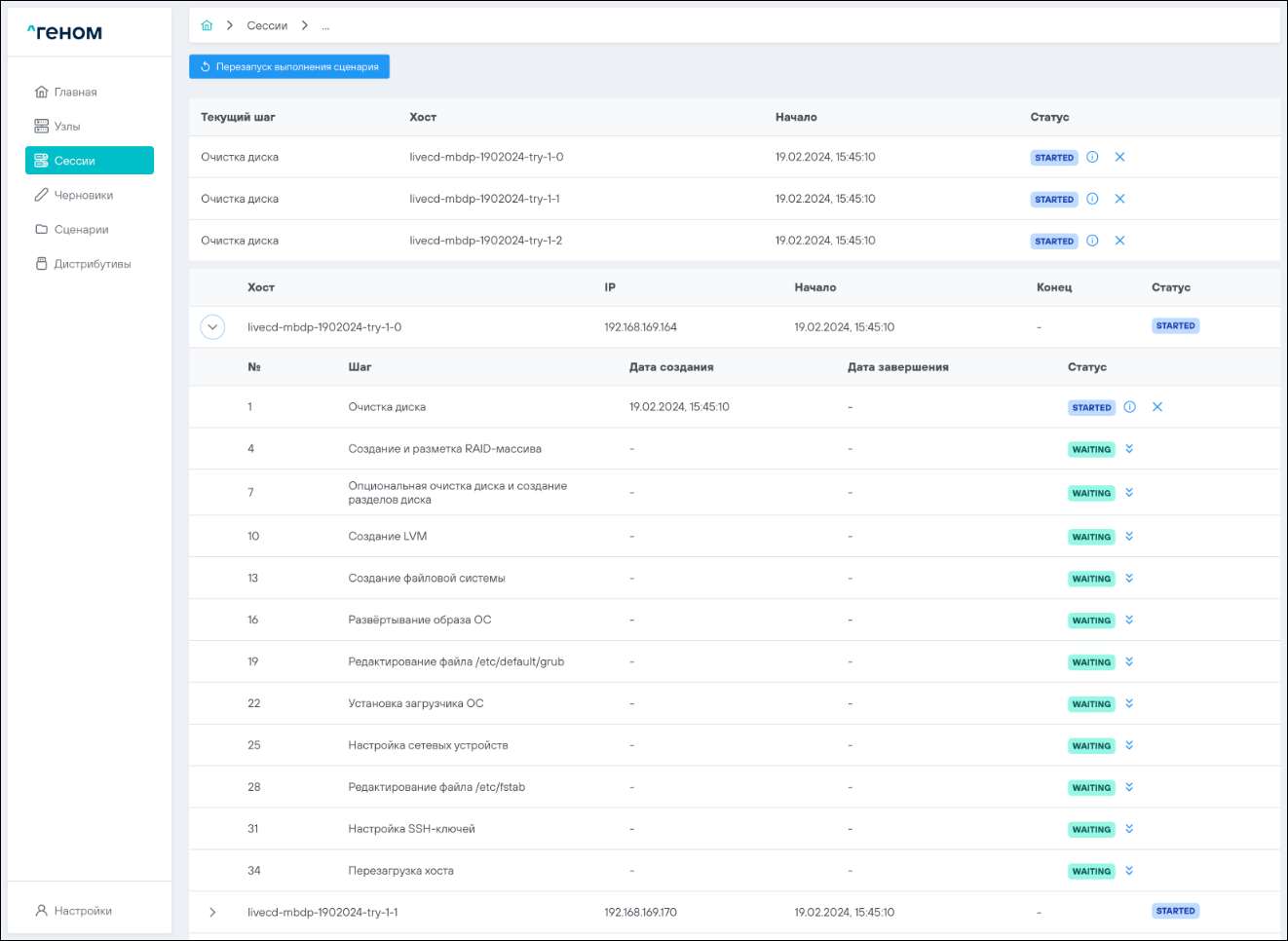
Task: Expand the livecd-mbdp-1902024-try-1-1 host row
Action: (x=212, y=913)
